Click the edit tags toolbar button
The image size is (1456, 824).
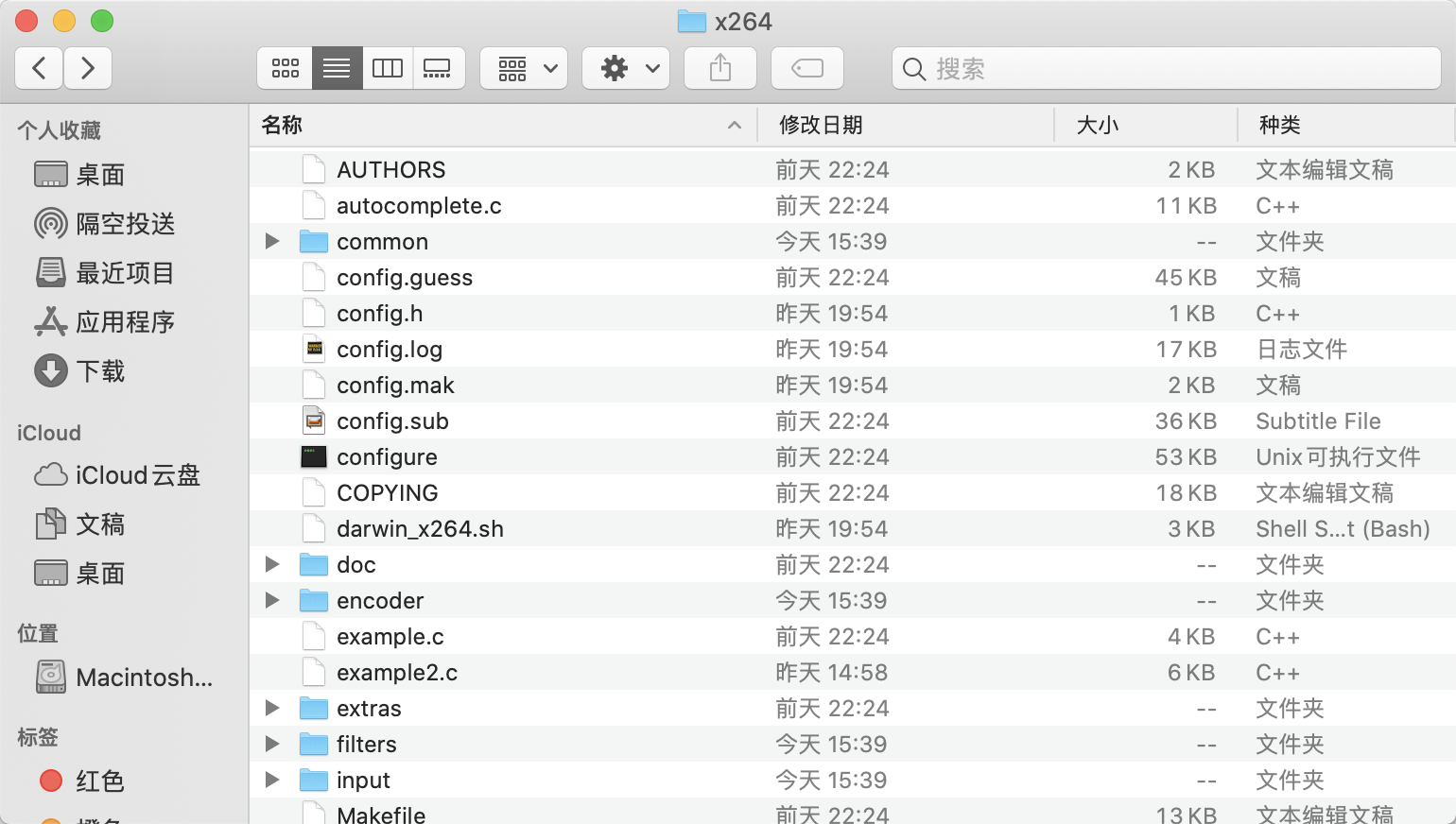click(807, 68)
